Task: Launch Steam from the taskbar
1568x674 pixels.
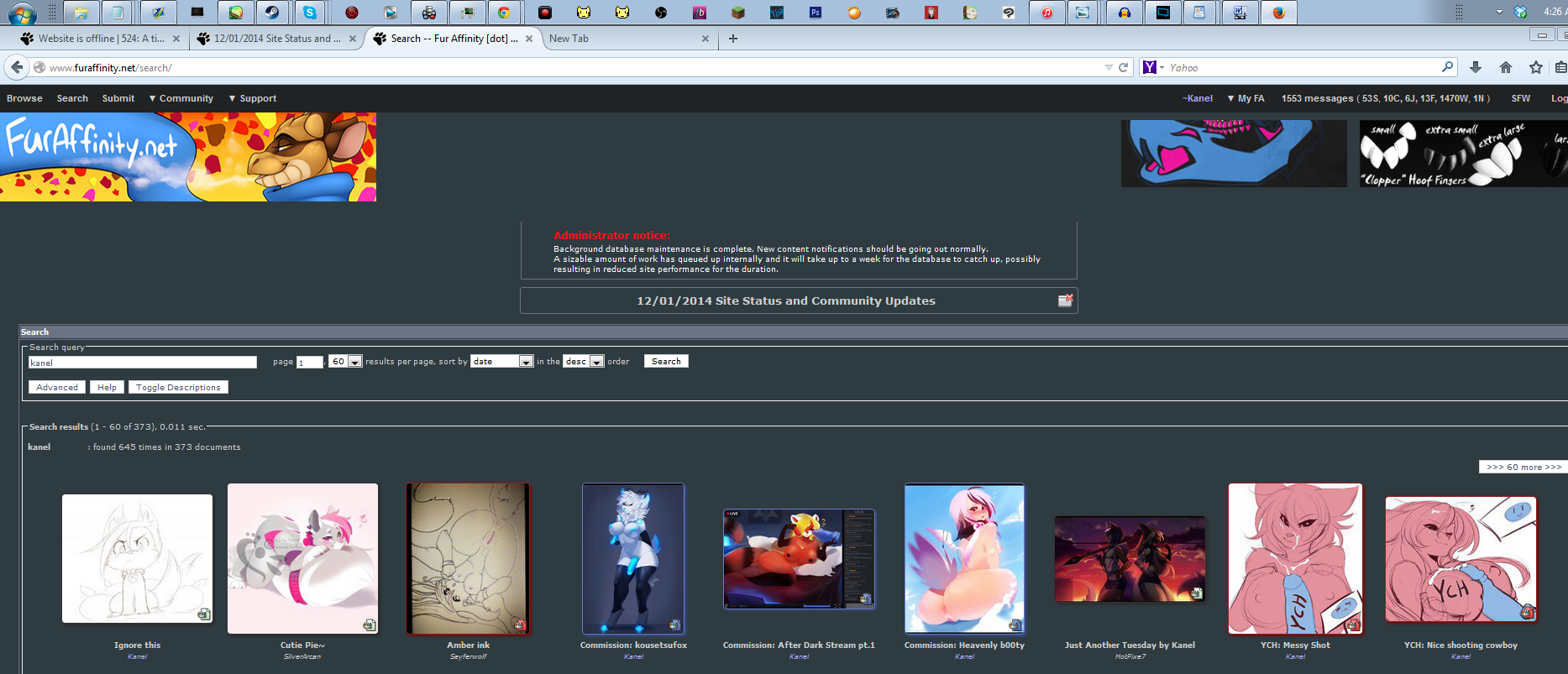Action: (x=272, y=13)
